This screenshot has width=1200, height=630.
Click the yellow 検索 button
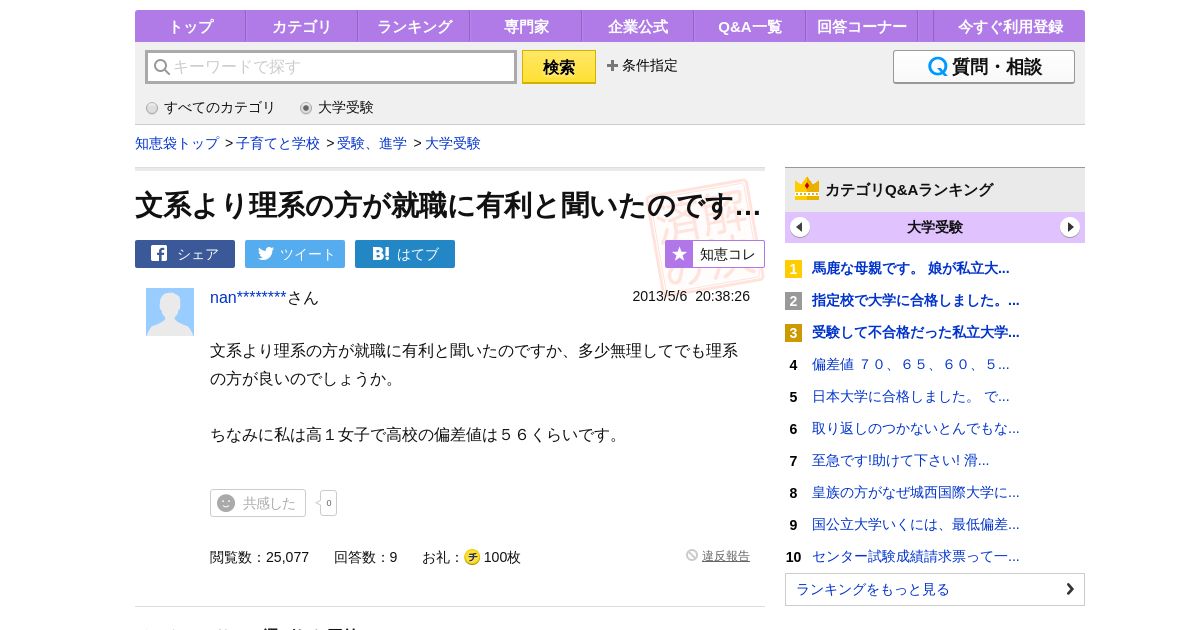click(x=559, y=67)
